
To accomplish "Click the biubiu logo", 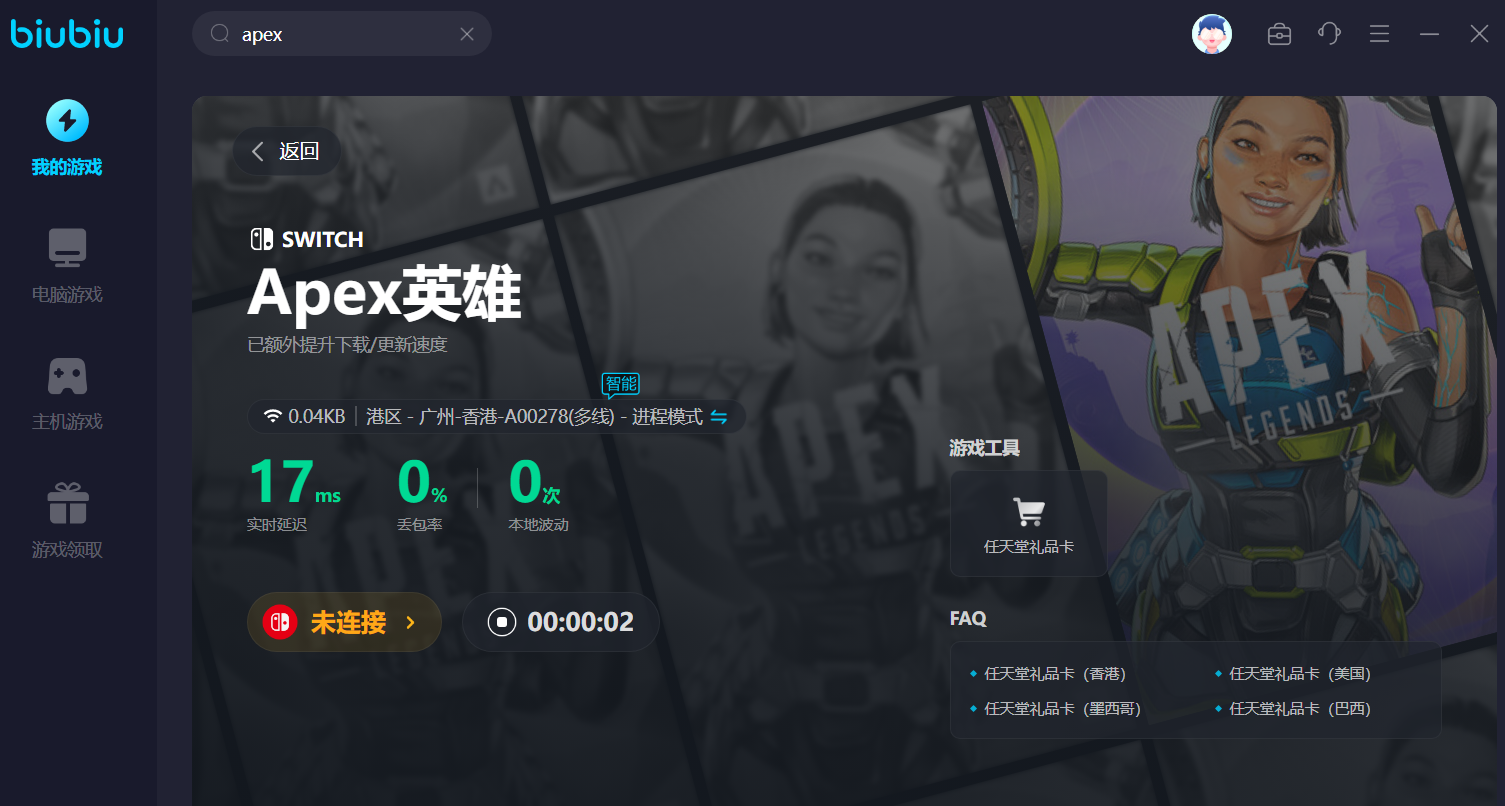I will (x=67, y=34).
